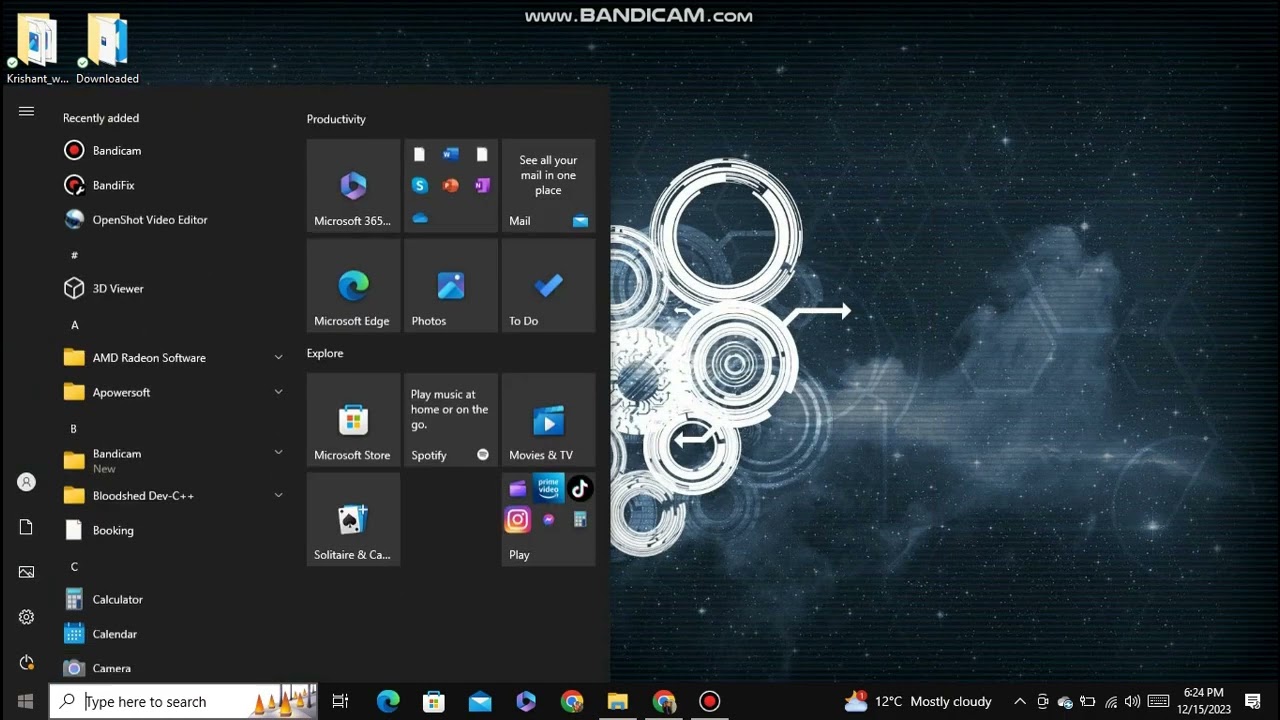Open the Microsoft Store tile
This screenshot has height=720, width=1280.
coord(353,420)
